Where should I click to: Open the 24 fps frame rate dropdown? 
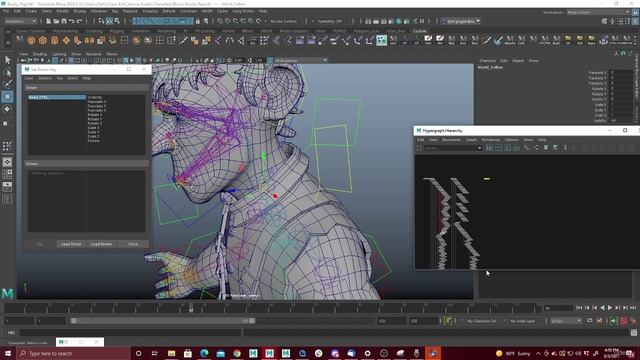coord(566,321)
